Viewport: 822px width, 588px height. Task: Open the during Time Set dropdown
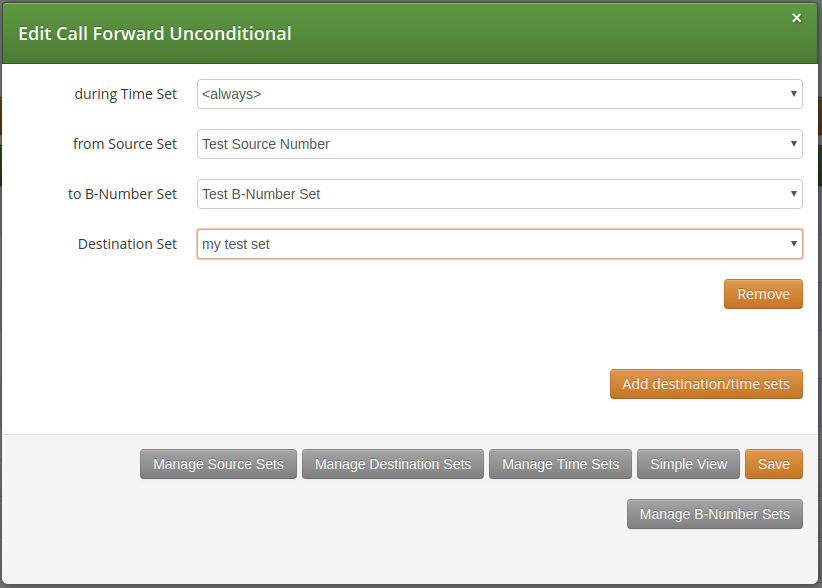[500, 93]
